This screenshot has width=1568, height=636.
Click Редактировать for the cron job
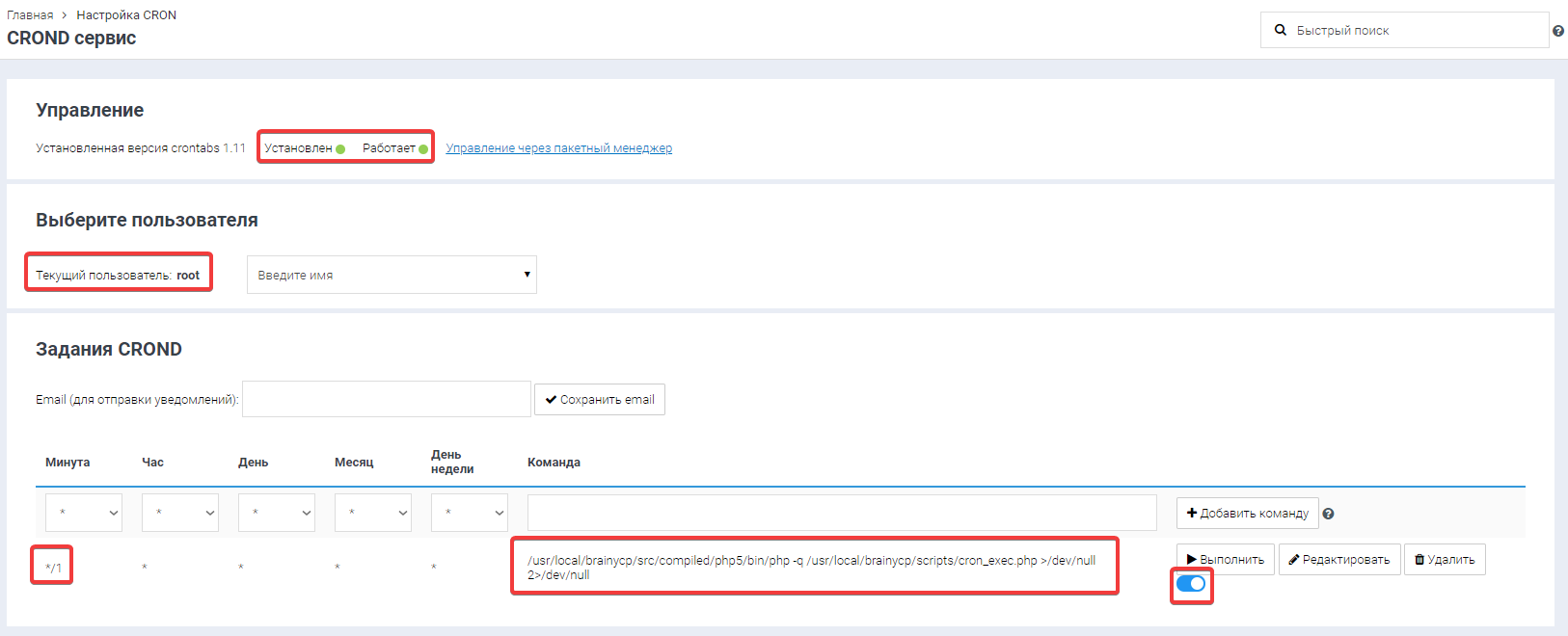(x=1338, y=559)
